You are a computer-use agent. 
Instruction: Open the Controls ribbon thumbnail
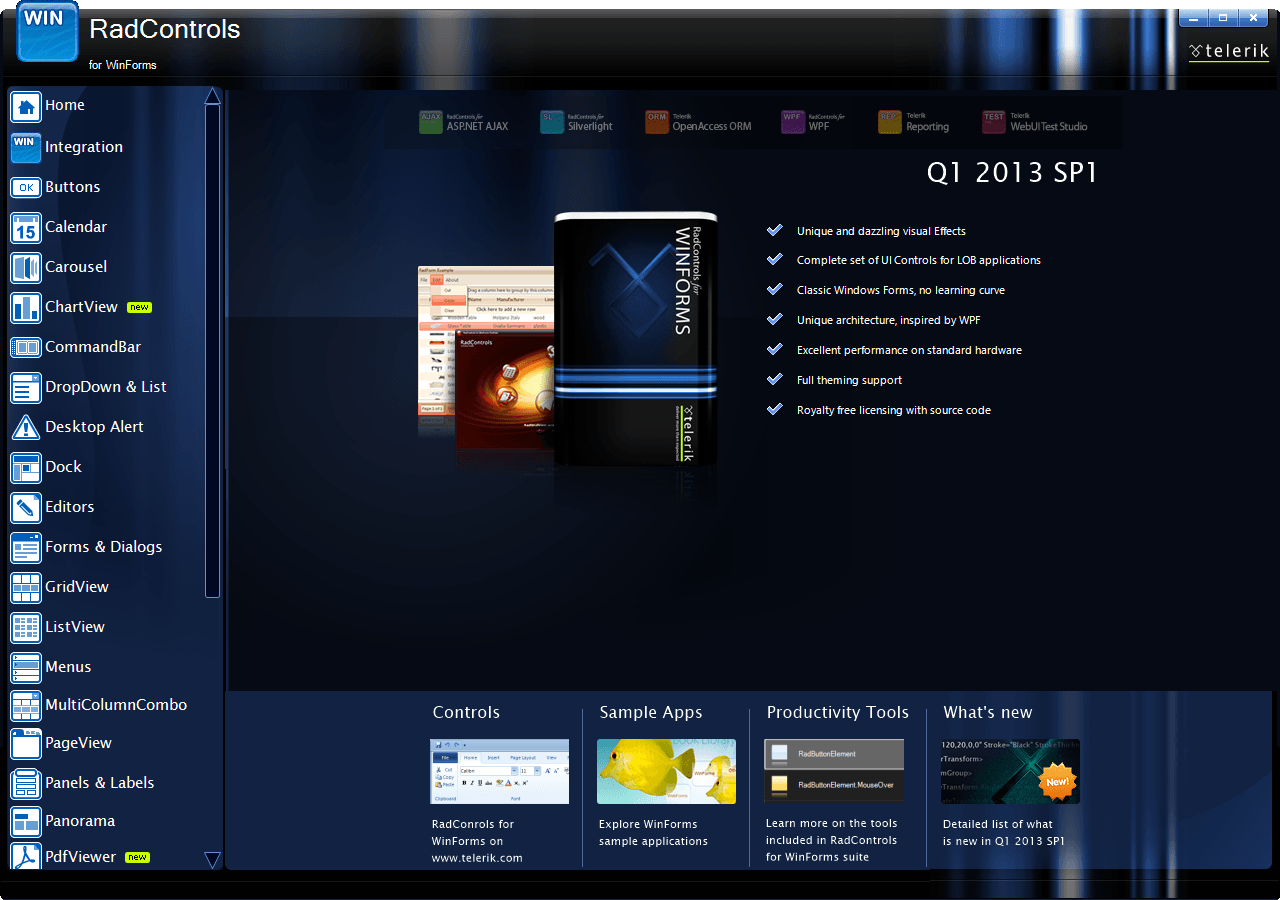[500, 772]
